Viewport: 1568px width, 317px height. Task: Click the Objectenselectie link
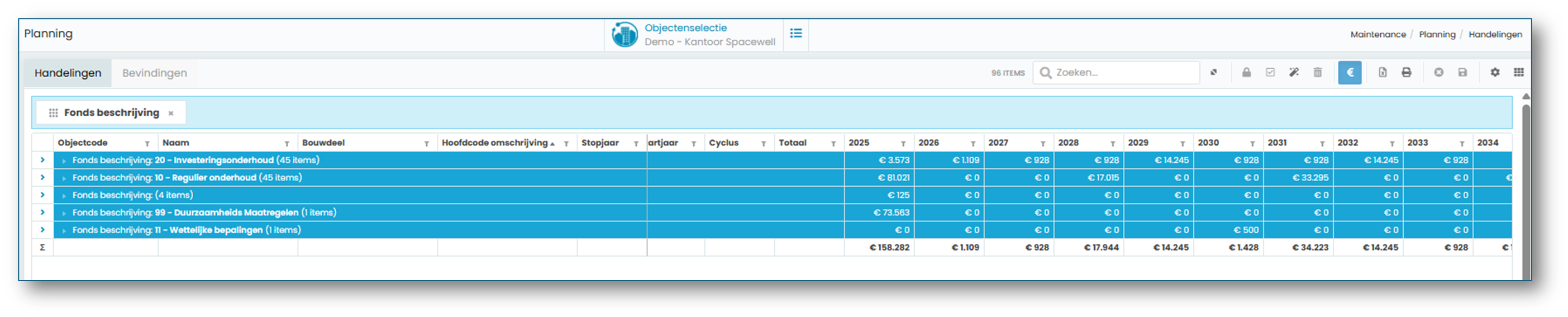(x=685, y=28)
